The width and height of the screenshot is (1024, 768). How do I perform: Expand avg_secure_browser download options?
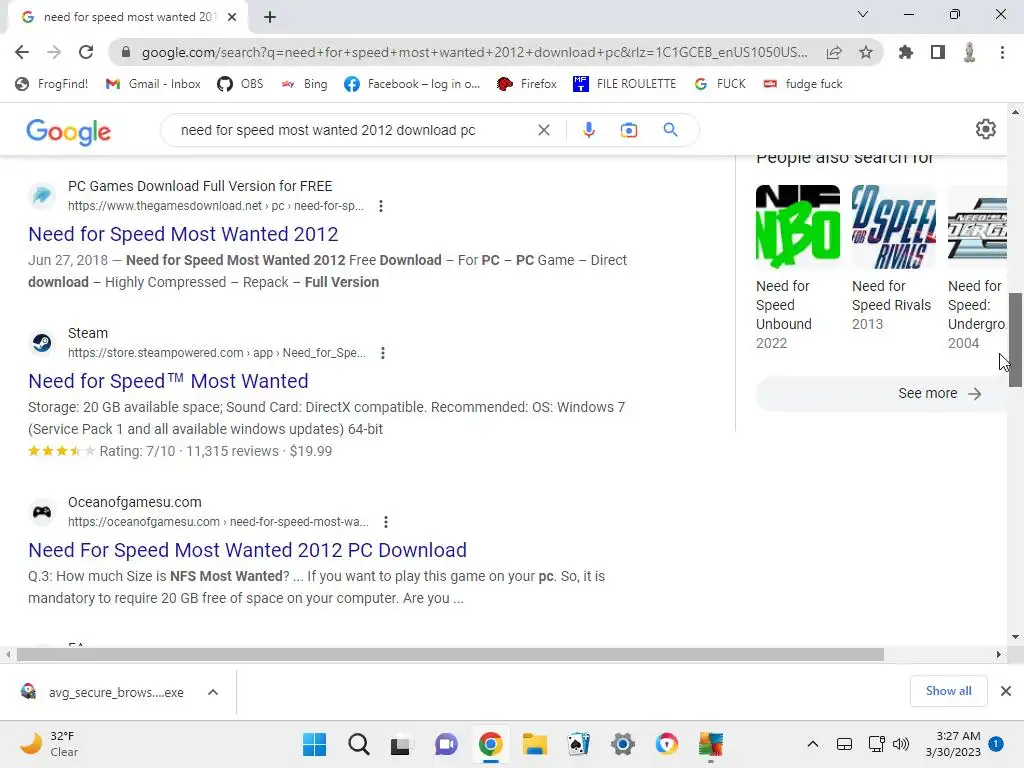click(x=213, y=692)
